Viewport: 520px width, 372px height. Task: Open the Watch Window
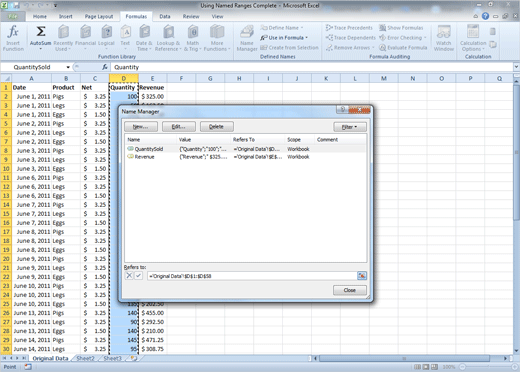point(444,38)
